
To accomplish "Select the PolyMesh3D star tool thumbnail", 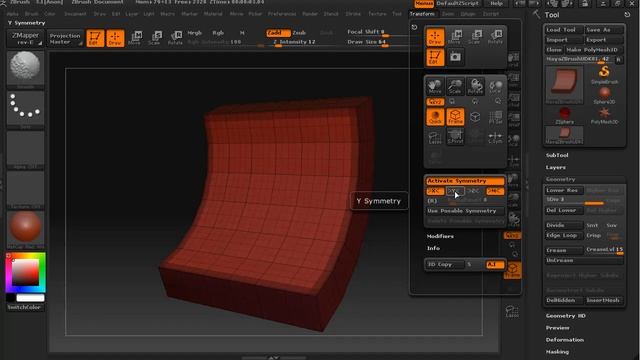I will pos(604,115).
